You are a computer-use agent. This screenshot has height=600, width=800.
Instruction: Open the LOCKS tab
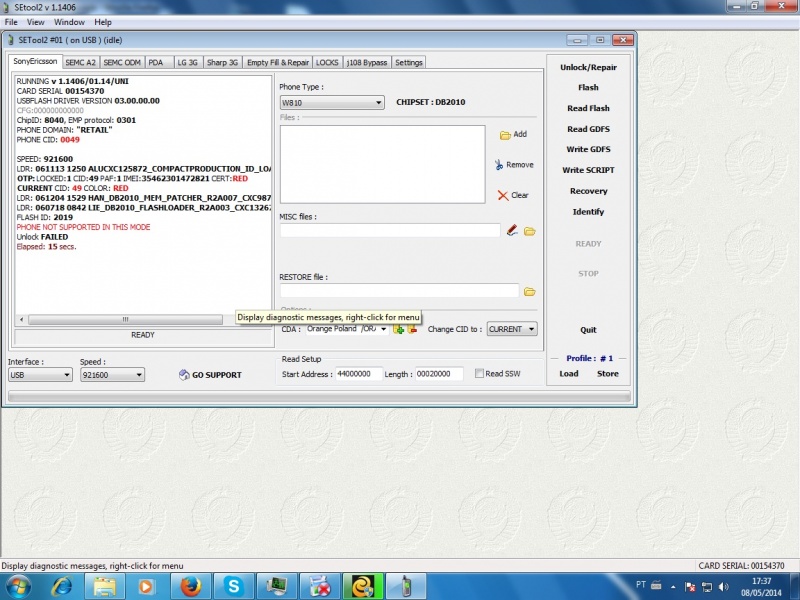click(x=327, y=62)
